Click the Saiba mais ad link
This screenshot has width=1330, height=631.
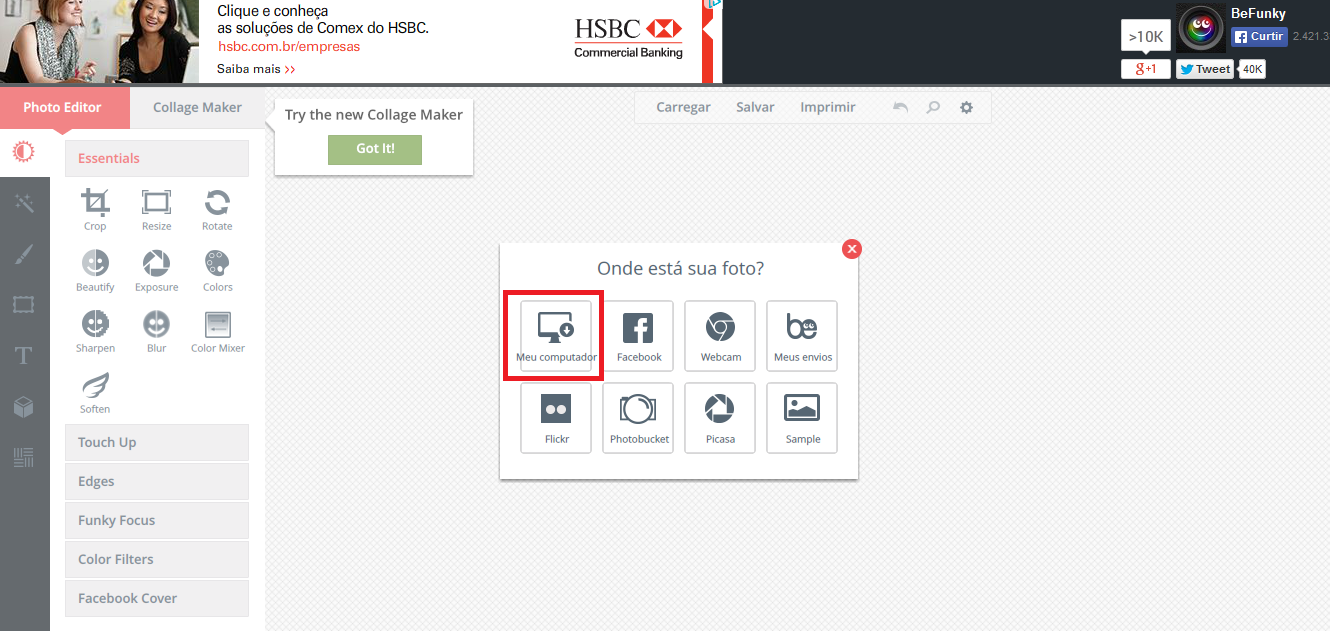[256, 70]
